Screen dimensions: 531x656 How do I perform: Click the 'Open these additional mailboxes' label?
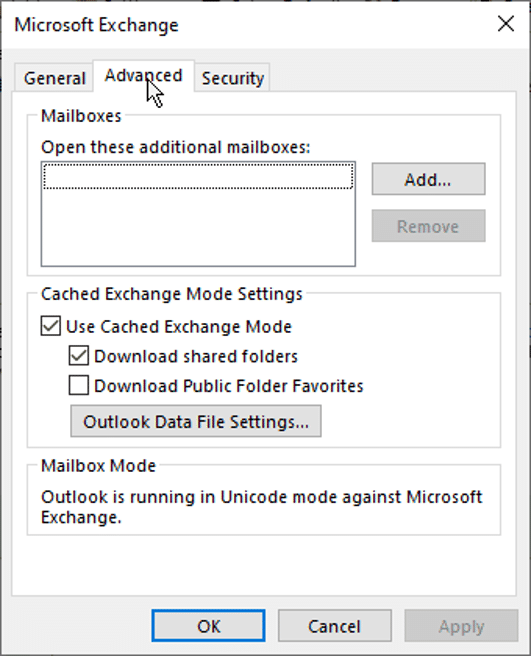point(176,147)
